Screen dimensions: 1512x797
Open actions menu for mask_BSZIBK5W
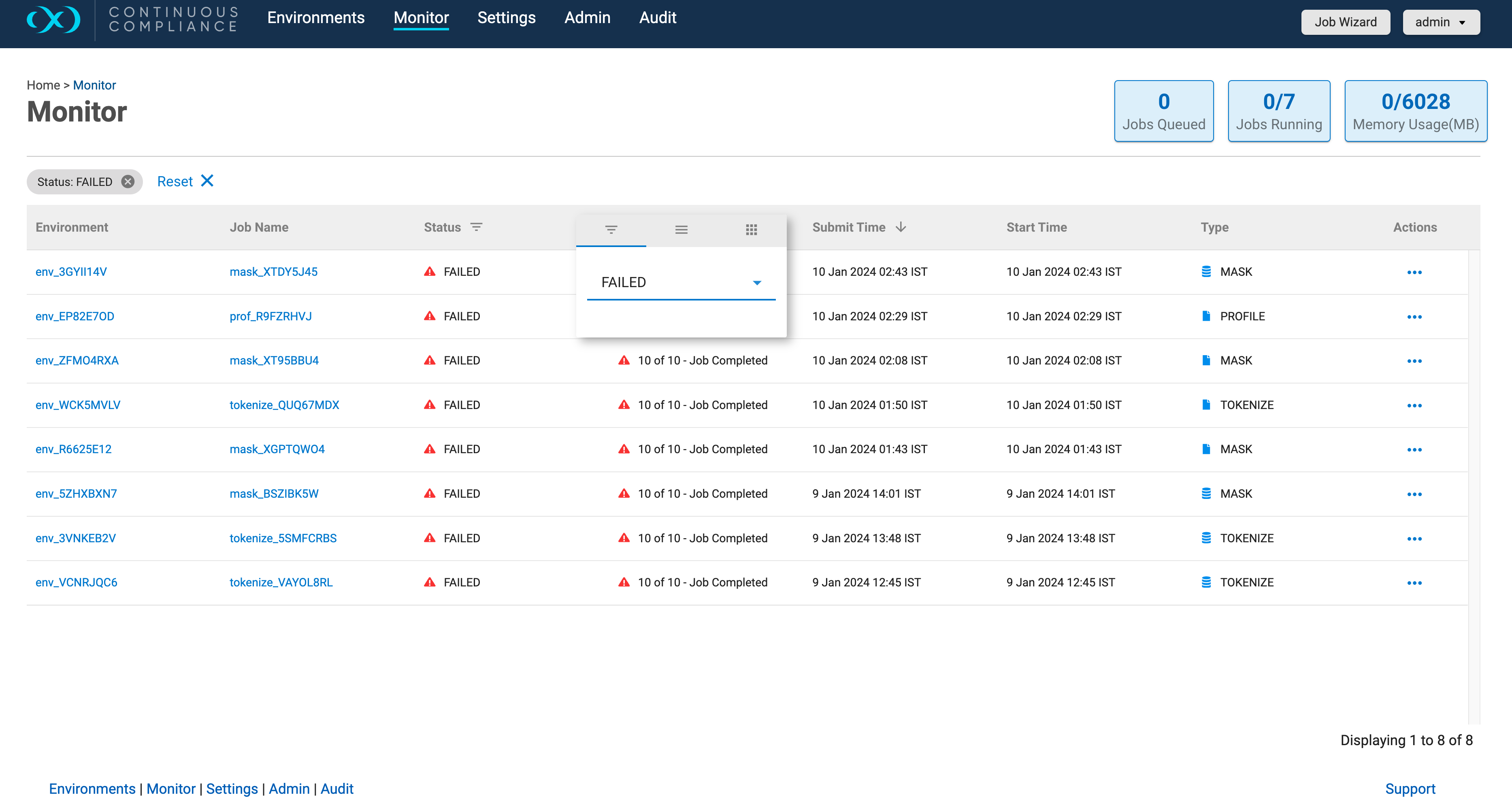pyautogui.click(x=1414, y=494)
